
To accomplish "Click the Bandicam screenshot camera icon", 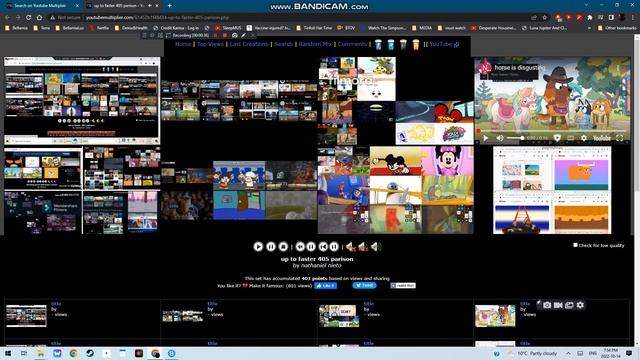I will (547, 305).
